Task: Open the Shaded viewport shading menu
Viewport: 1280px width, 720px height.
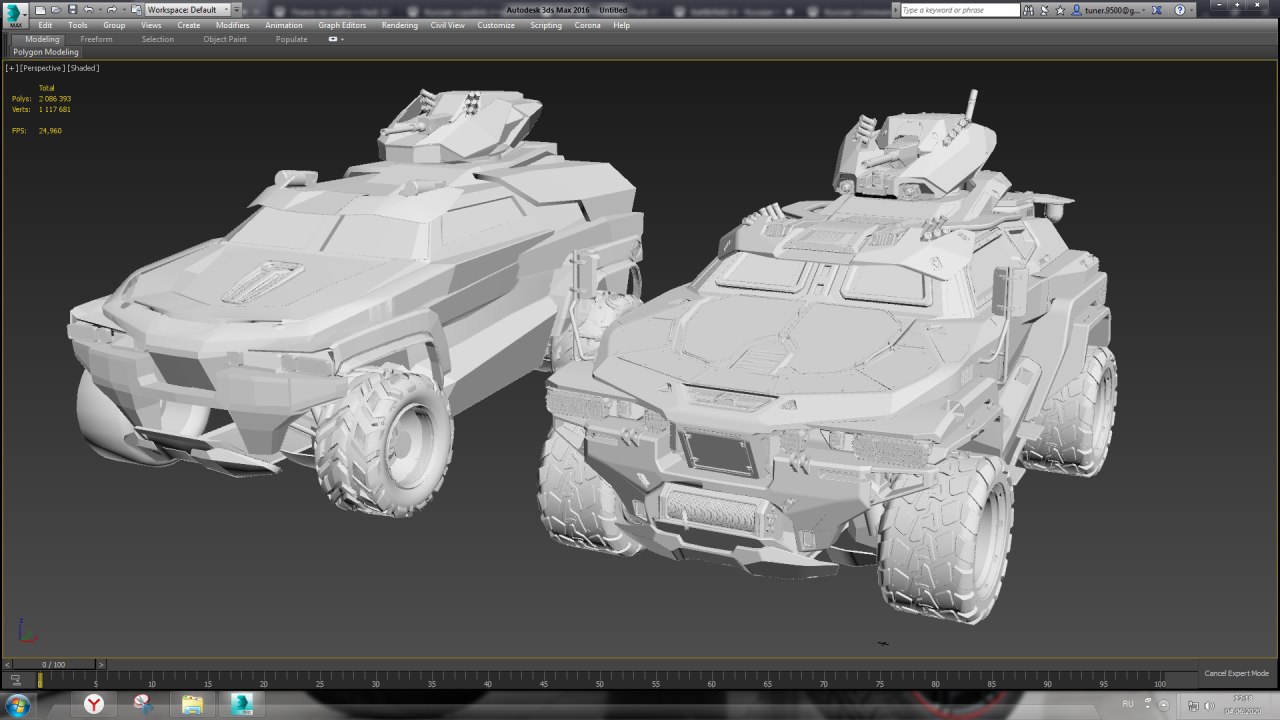Action: 84,68
